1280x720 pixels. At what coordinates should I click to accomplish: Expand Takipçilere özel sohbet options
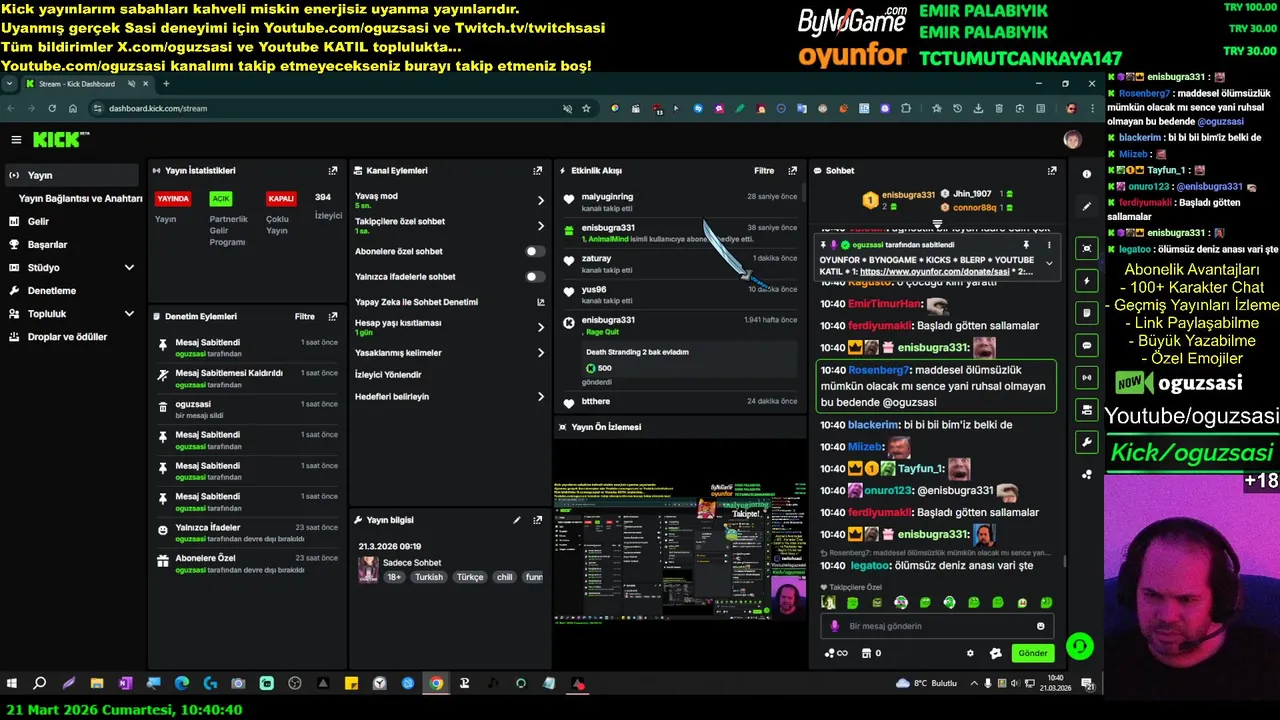click(541, 226)
